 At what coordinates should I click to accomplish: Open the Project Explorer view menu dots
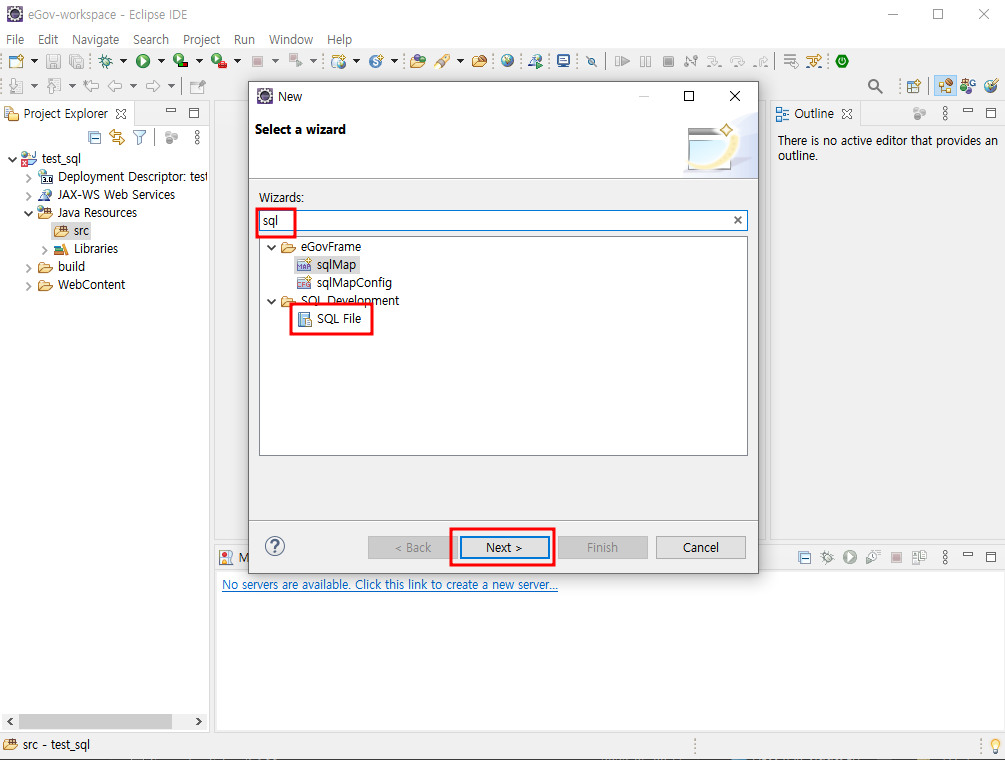(197, 137)
